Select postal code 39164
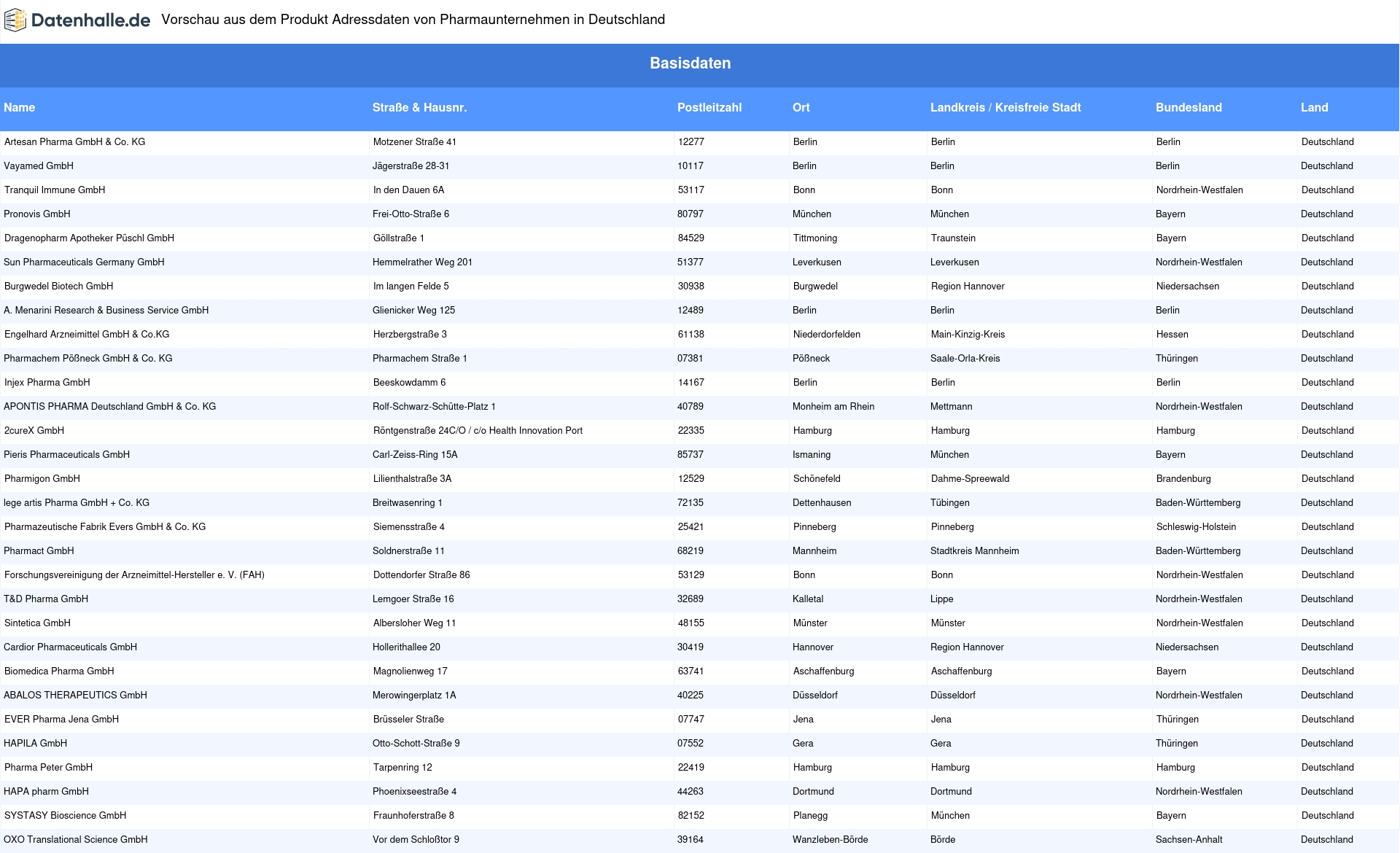 [x=691, y=840]
